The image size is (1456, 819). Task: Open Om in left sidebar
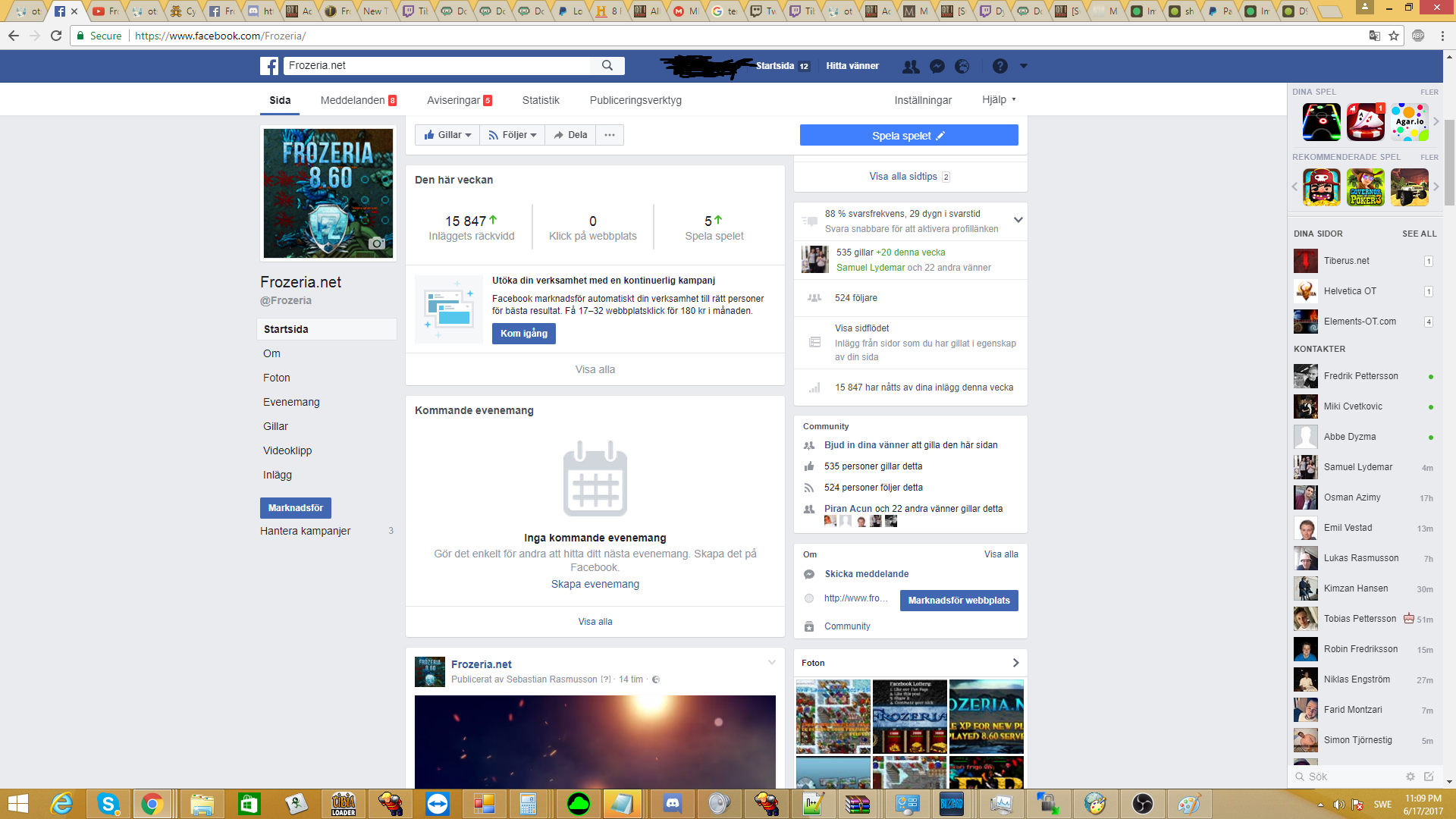(x=271, y=353)
